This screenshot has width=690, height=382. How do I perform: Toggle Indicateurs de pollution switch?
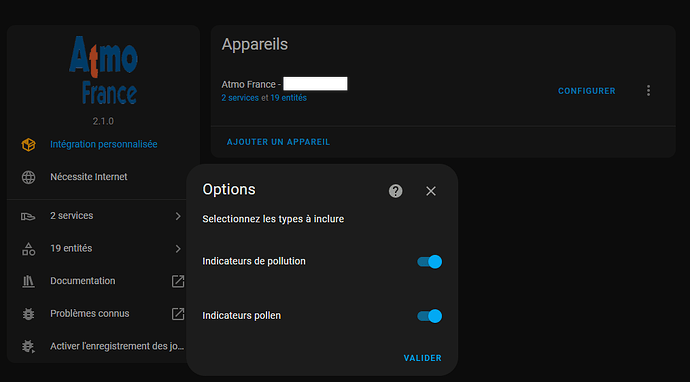[x=429, y=262]
